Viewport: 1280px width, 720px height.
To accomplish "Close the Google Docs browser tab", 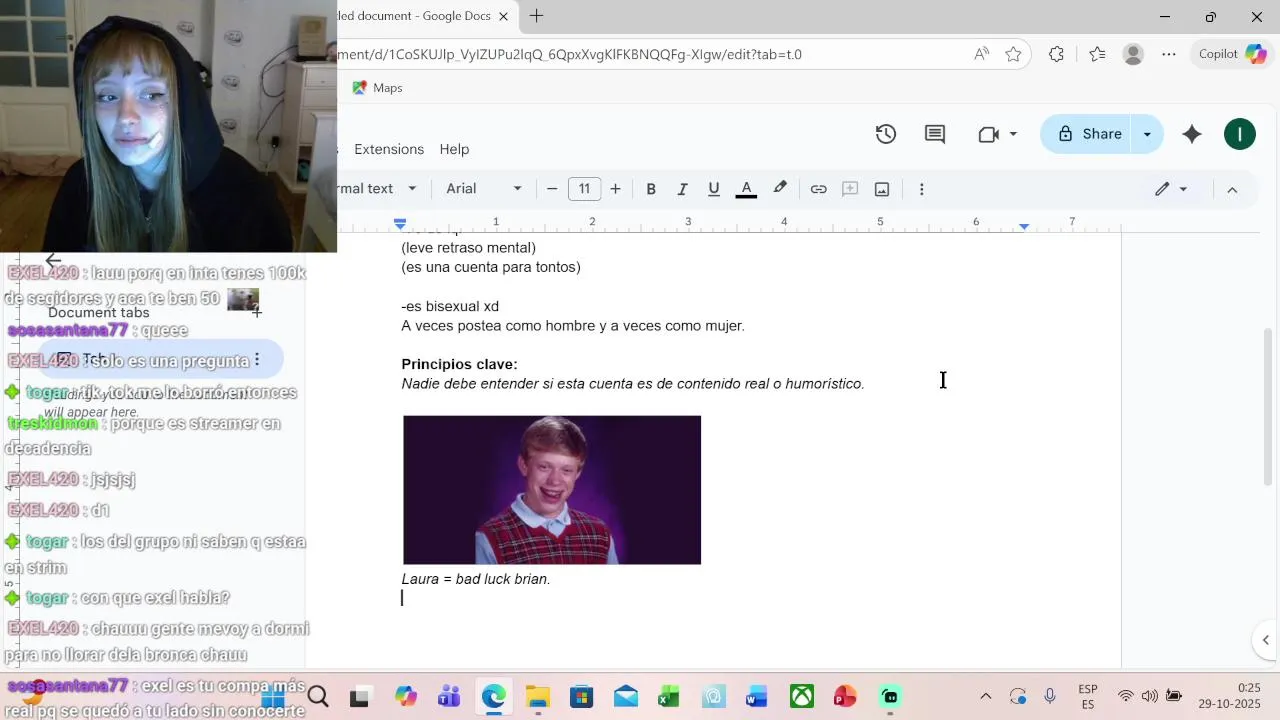I will click(503, 16).
